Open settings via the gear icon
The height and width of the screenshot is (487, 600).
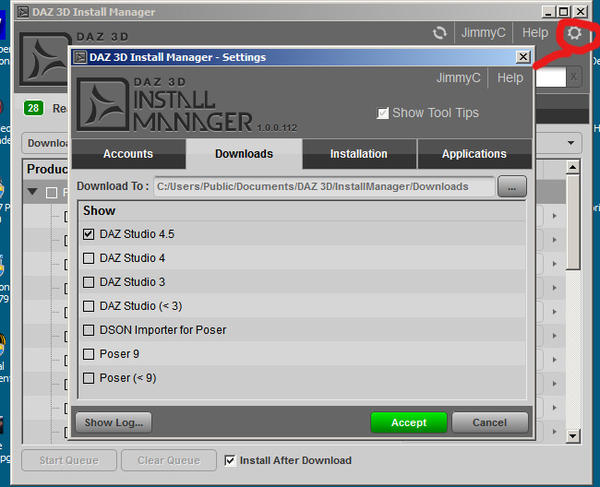coord(574,33)
